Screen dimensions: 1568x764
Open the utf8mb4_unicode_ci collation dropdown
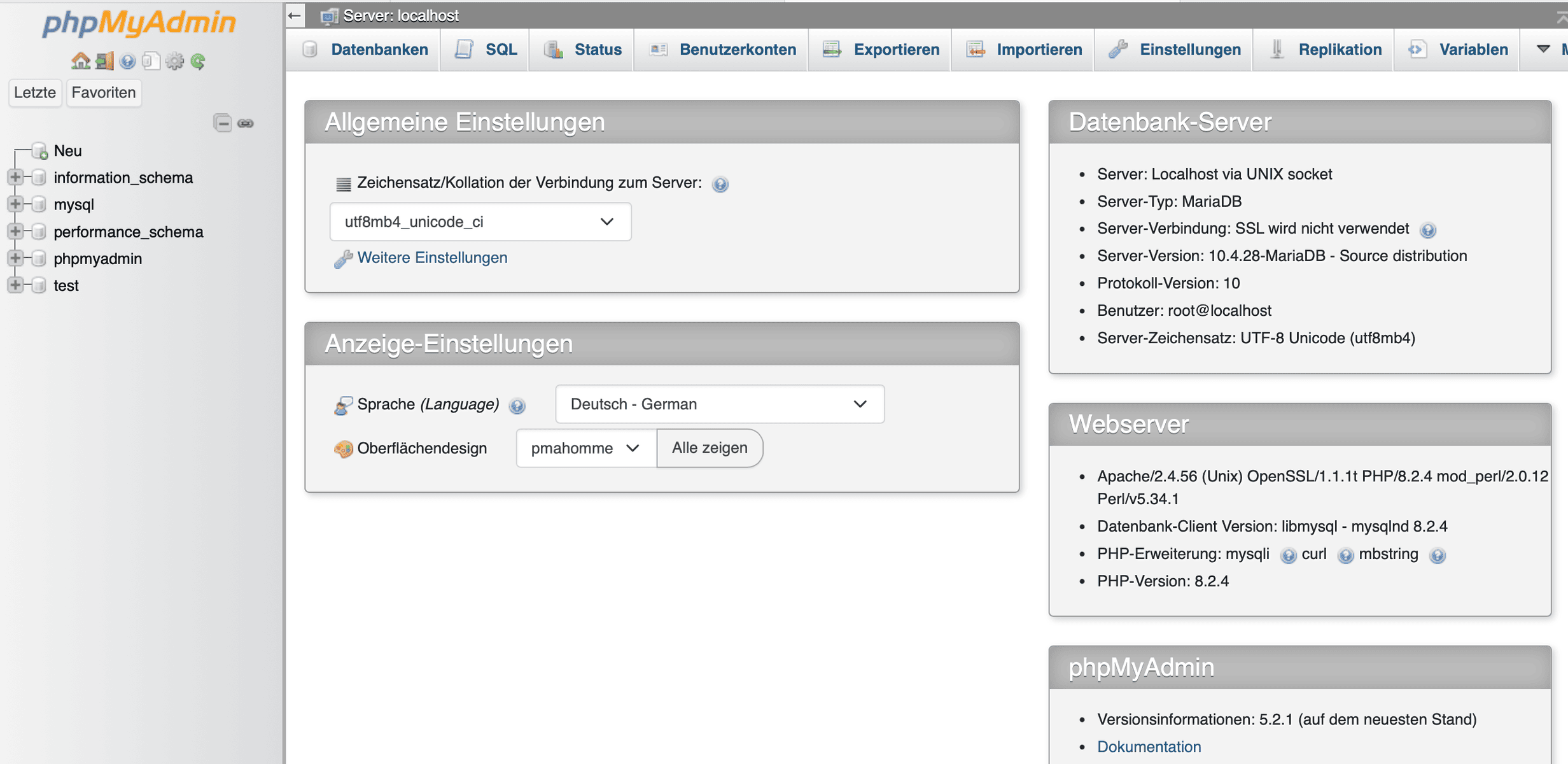tap(480, 222)
